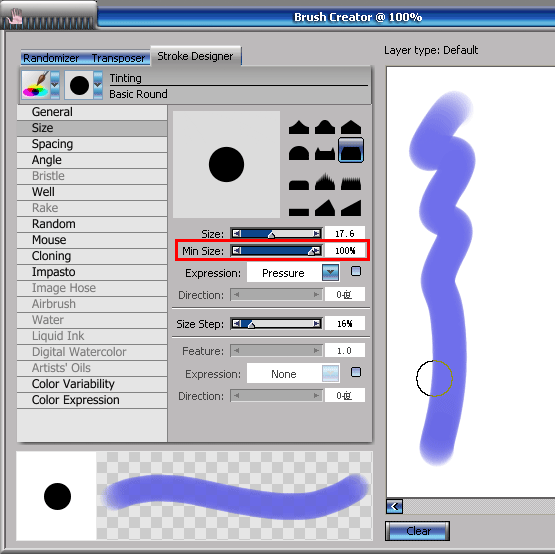Viewport: 555px width, 554px height.
Task: Click the left scroll arrow under the canvas
Action: [395, 506]
